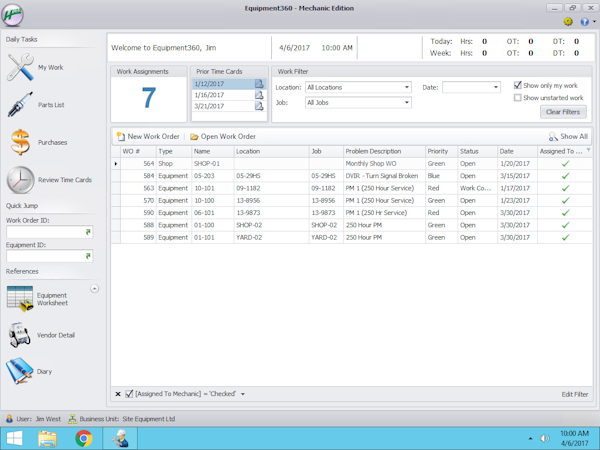Open My Work wrench icon
The width and height of the screenshot is (600, 450).
click(20, 67)
